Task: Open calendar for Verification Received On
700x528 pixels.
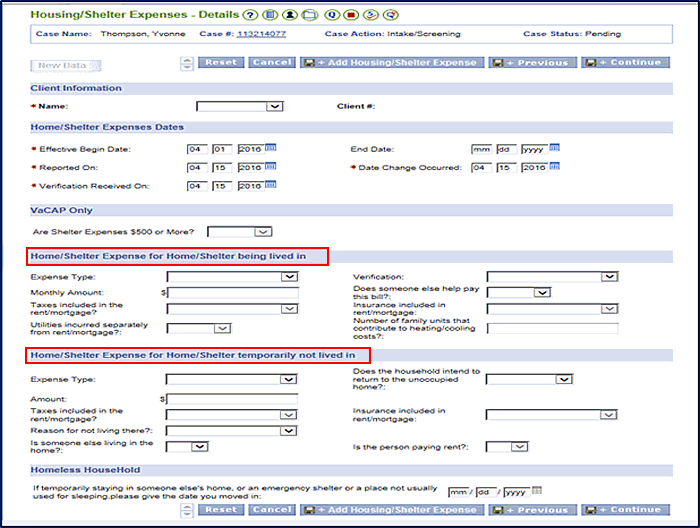Action: coord(271,184)
